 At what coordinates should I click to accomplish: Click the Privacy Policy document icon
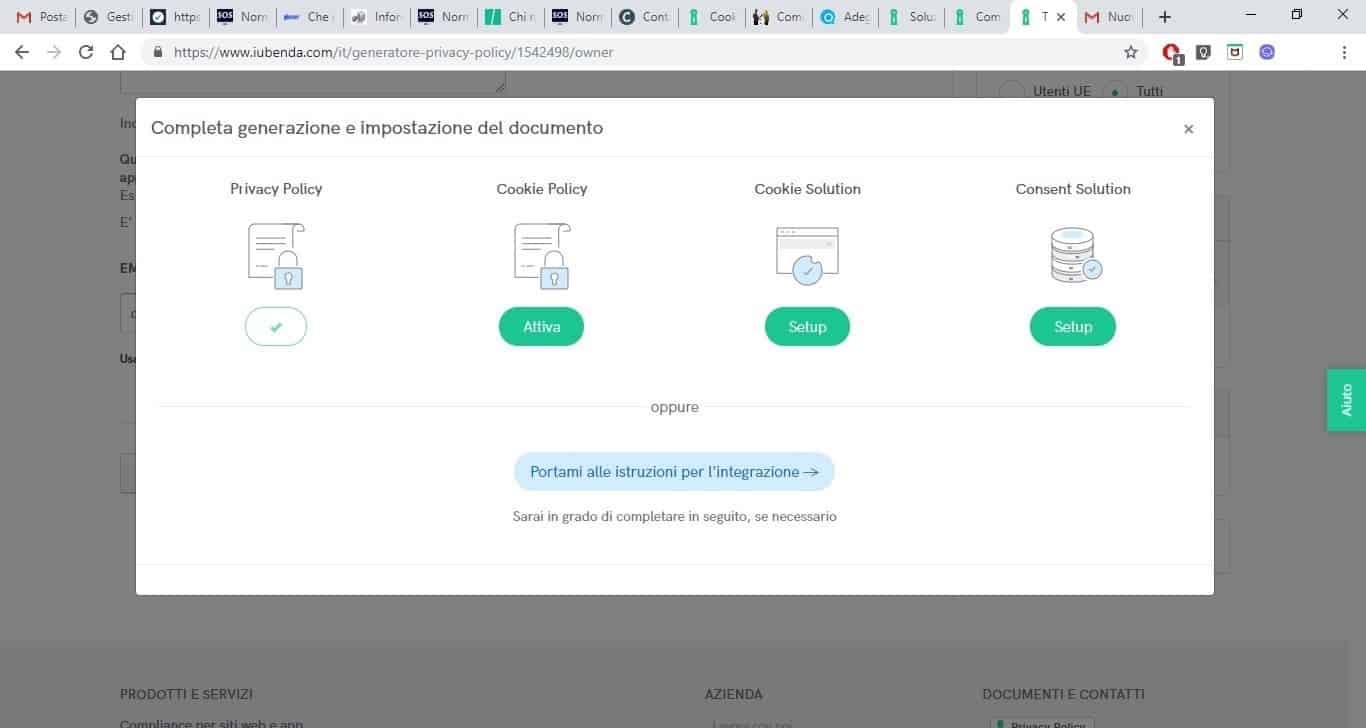[x=276, y=256]
